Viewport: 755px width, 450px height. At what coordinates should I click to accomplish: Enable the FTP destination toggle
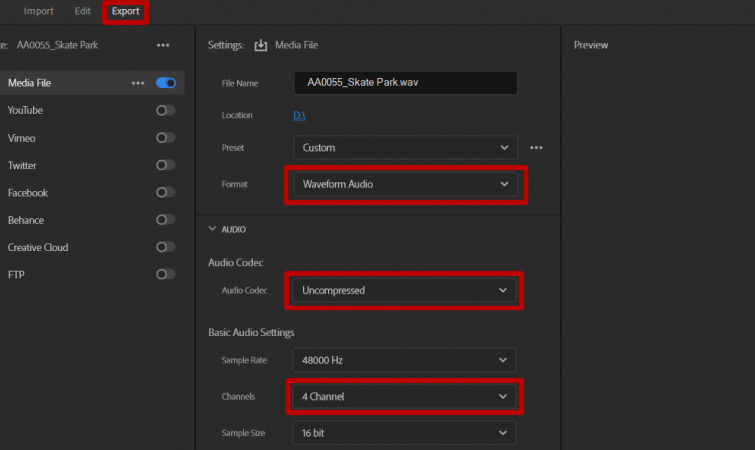165,274
